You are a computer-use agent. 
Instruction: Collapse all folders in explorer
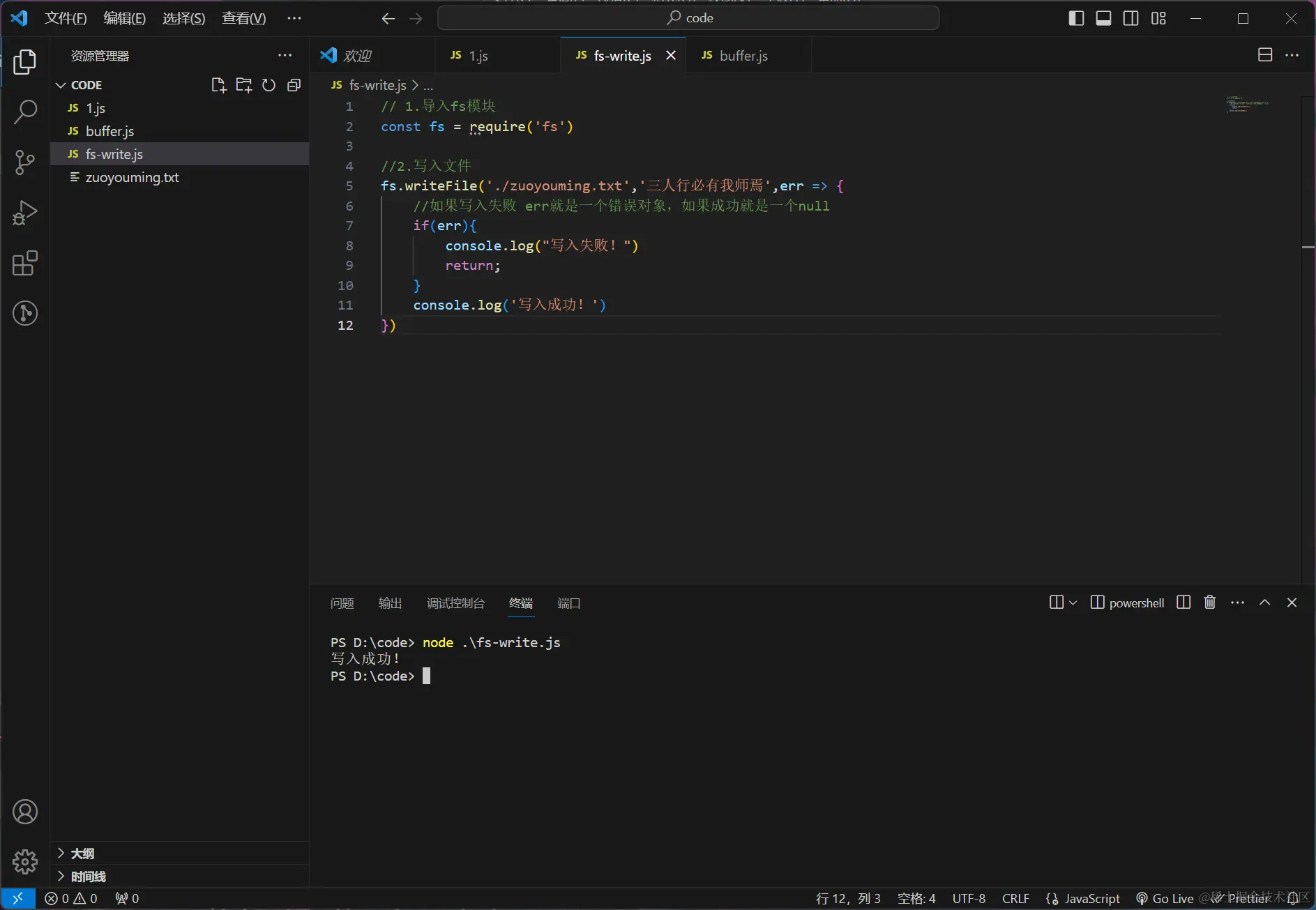coord(294,85)
